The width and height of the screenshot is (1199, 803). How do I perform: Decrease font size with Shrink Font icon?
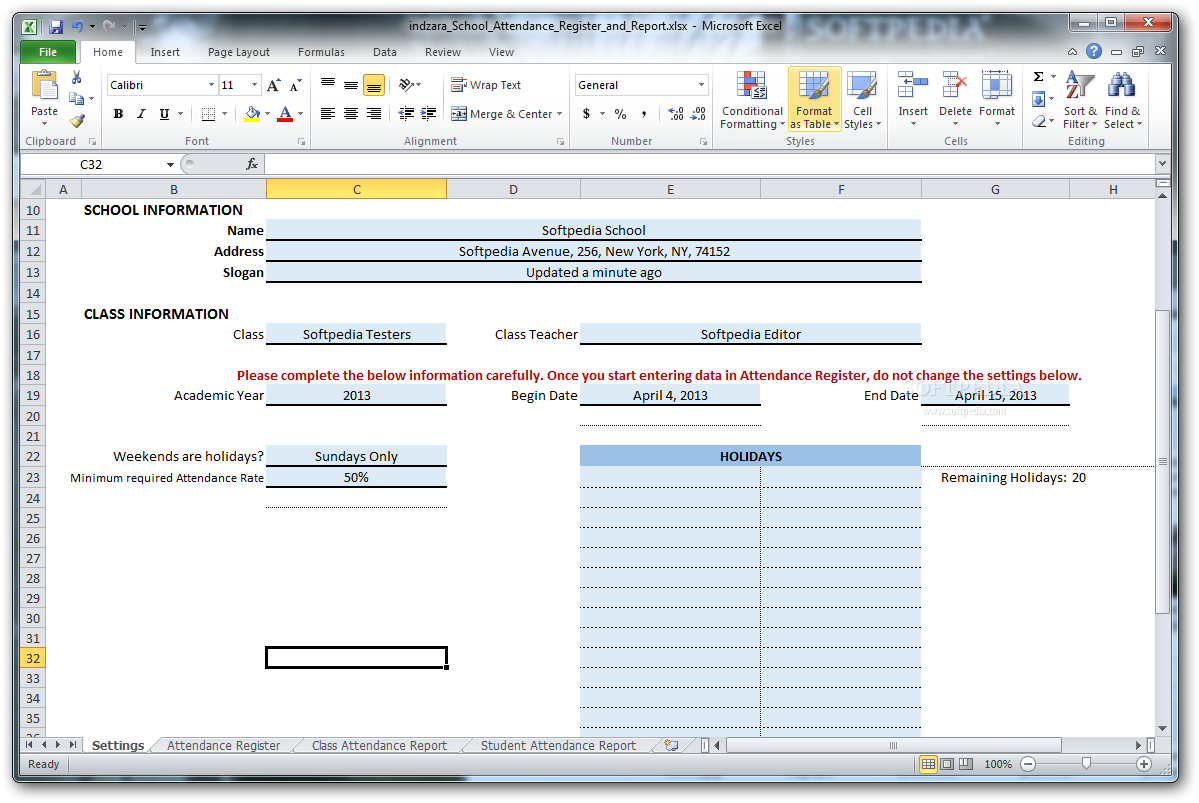point(295,85)
